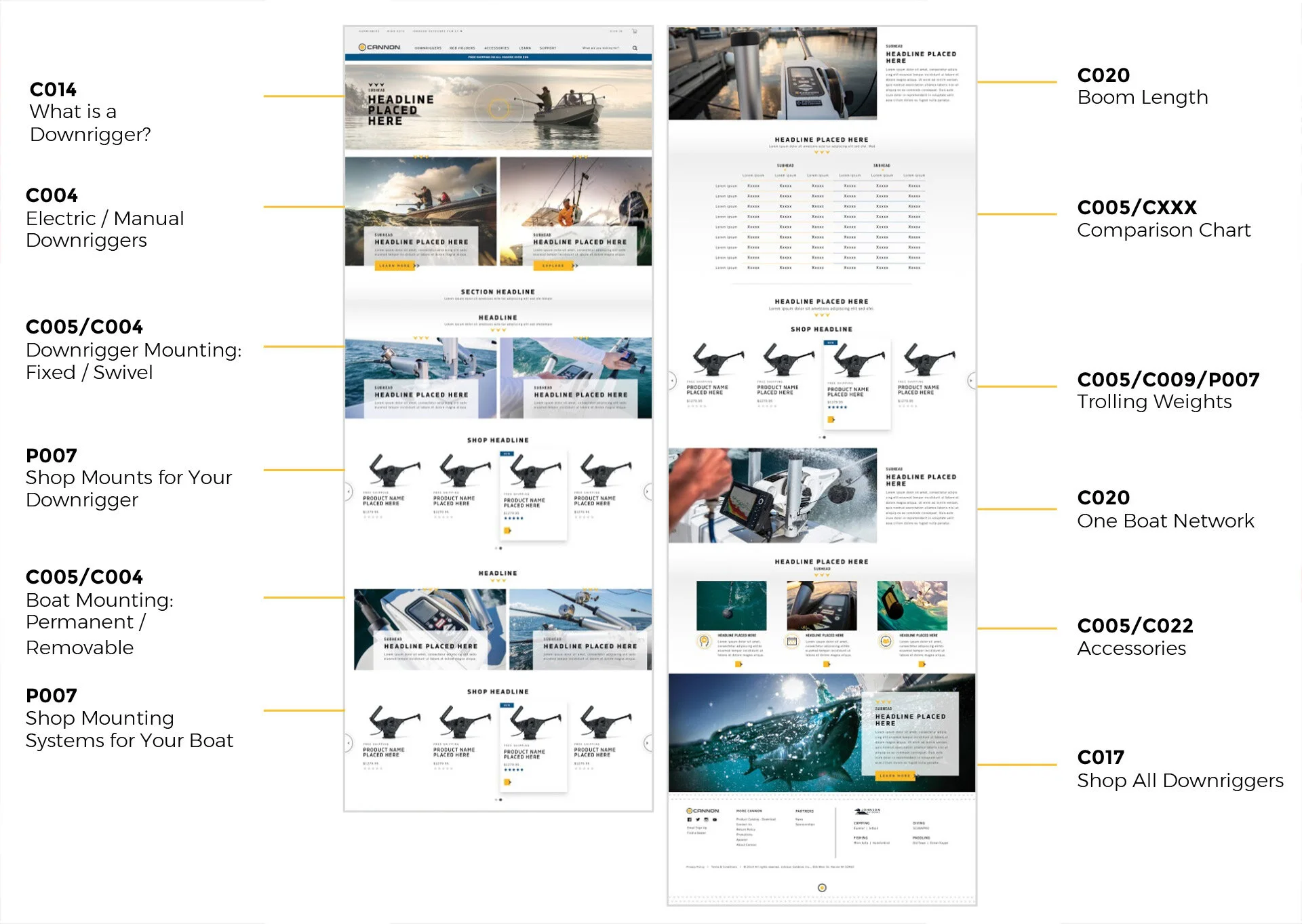Click the Cannon logo in the header
1302x924 pixels.
click(x=380, y=47)
